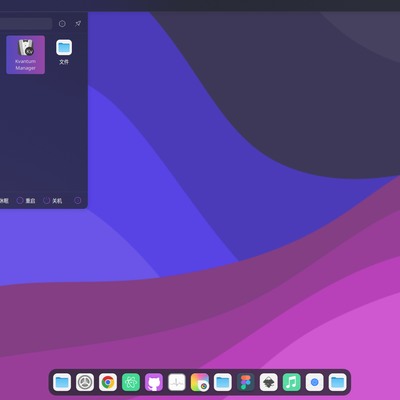
Task: Open GitHub Desktop from the dock
Action: [154, 382]
